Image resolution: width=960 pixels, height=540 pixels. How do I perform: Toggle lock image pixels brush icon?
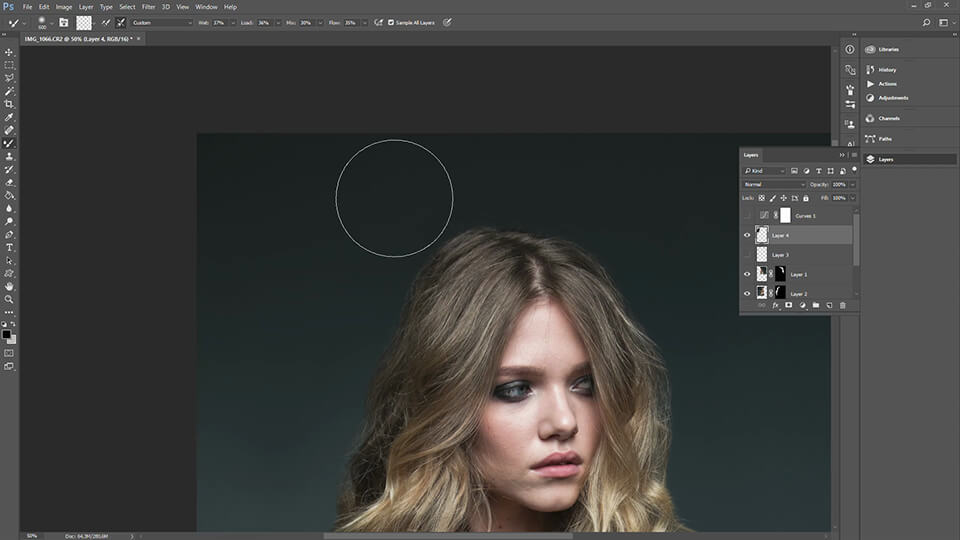(773, 198)
